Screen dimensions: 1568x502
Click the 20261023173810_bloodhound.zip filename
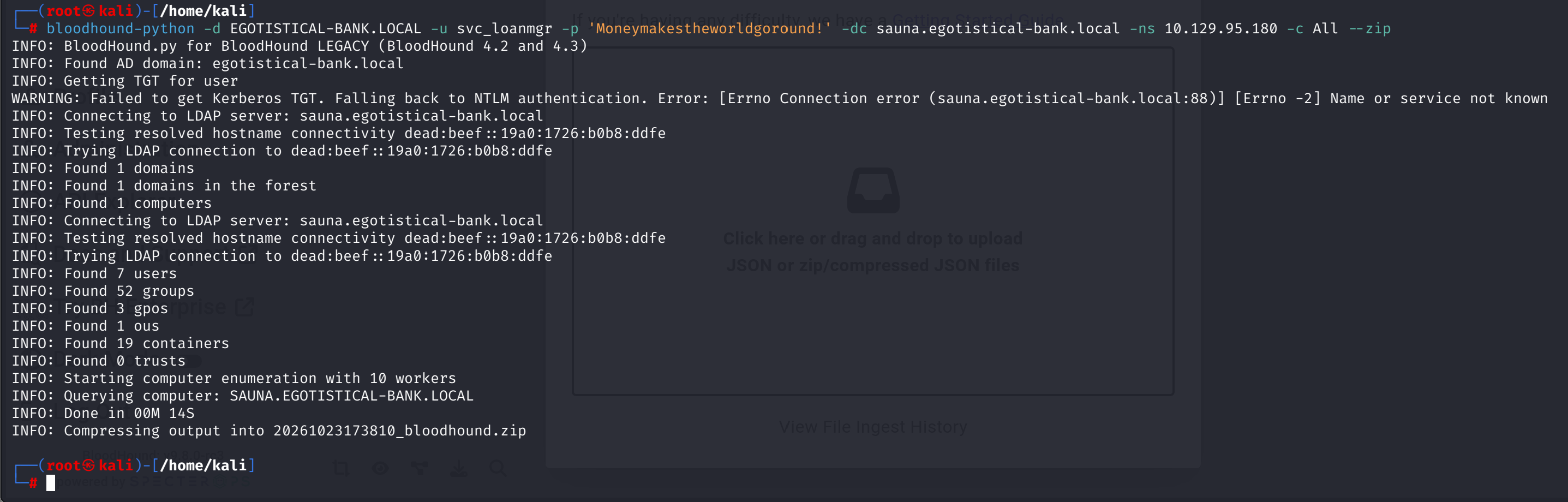coord(399,431)
